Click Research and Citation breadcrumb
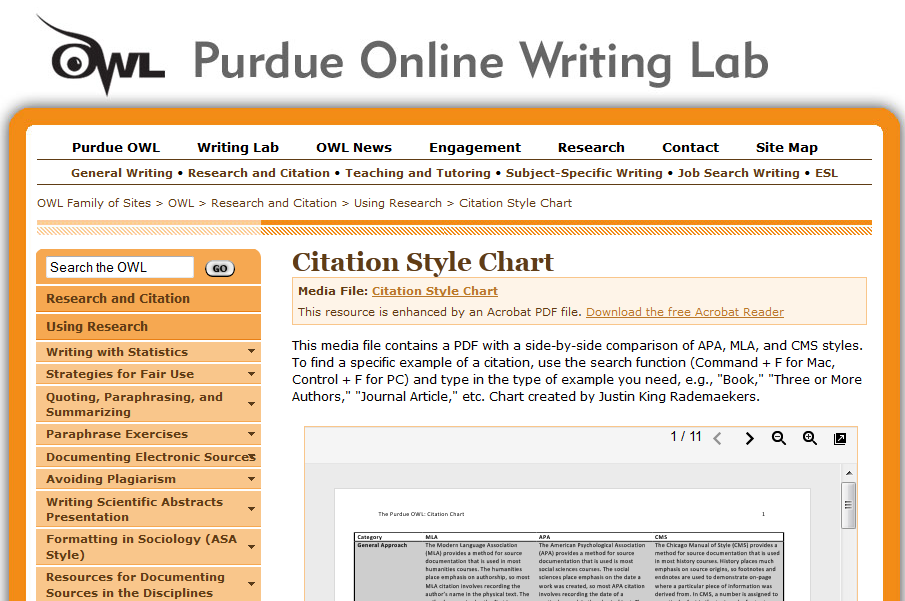 tap(274, 203)
